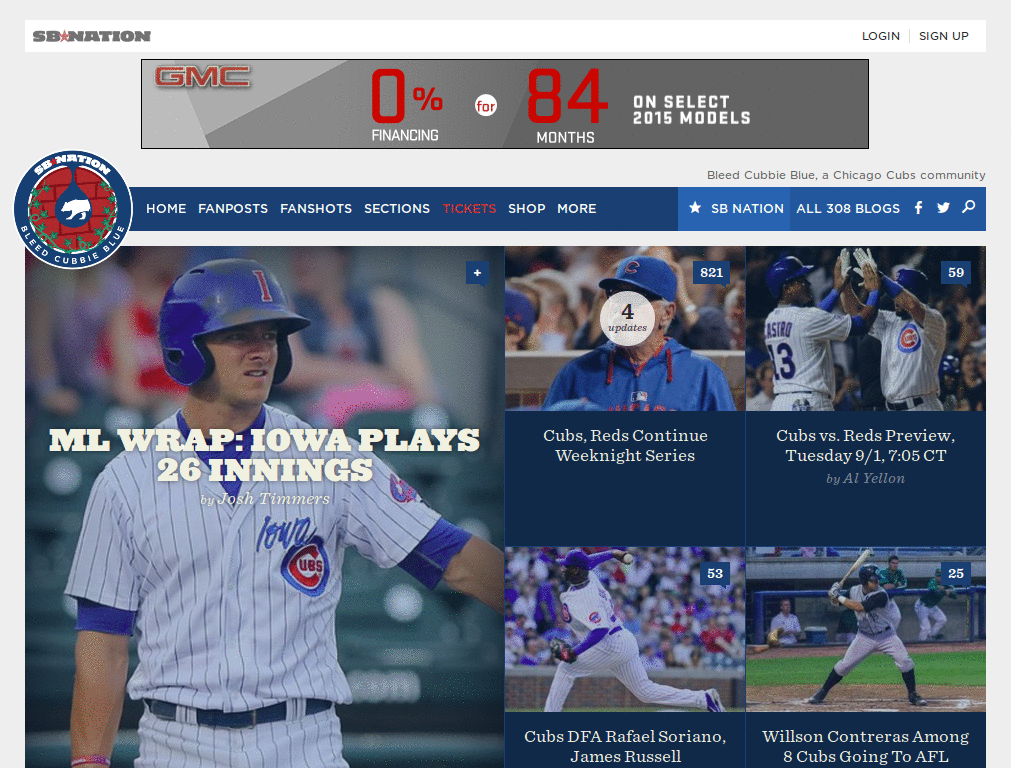The height and width of the screenshot is (768, 1024).
Task: Open the Shop menu item
Action: (526, 208)
